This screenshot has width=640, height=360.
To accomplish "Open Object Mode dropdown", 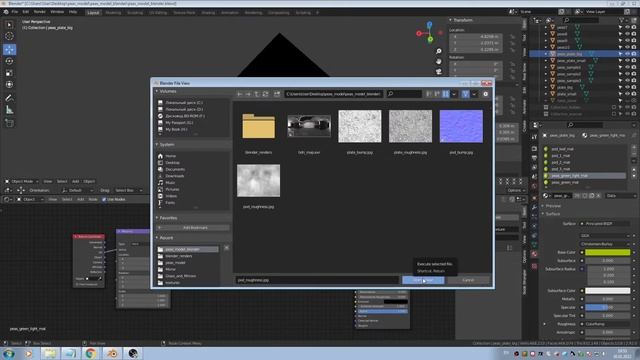I will click(x=22, y=182).
